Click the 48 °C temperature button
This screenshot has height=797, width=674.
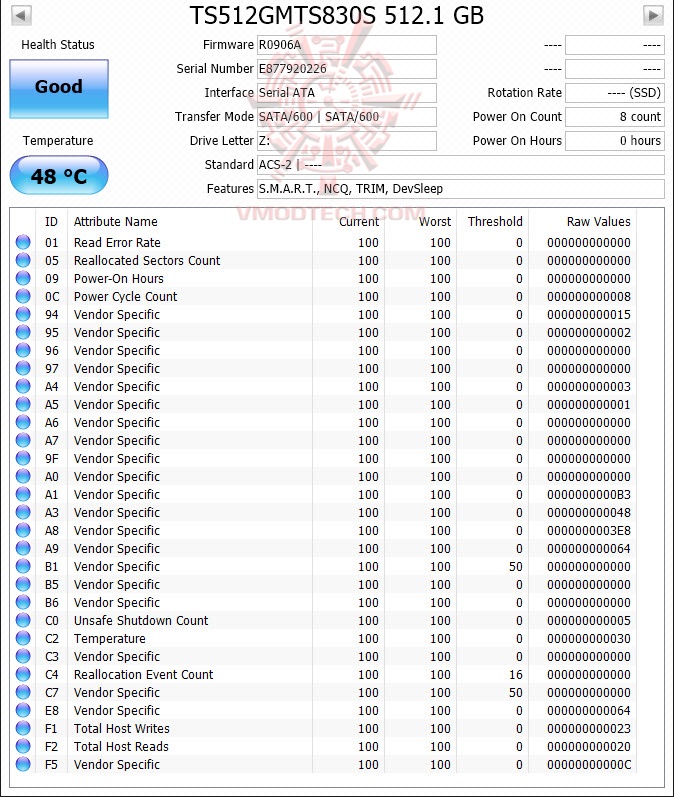[x=59, y=175]
